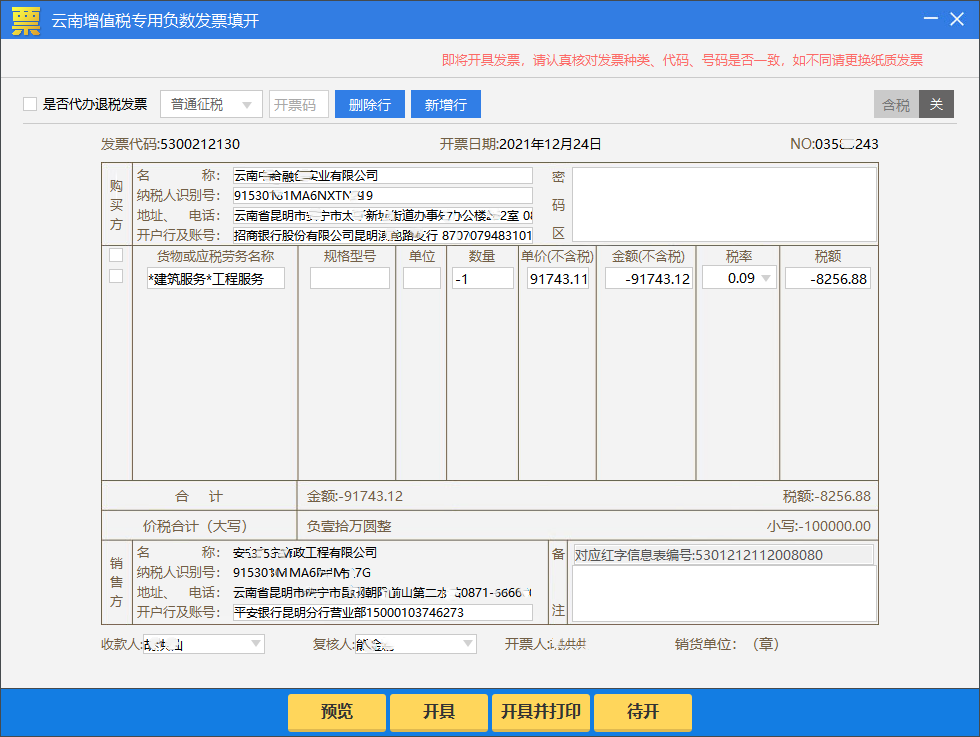Click the buyer 开户行及账号 field

382,236
